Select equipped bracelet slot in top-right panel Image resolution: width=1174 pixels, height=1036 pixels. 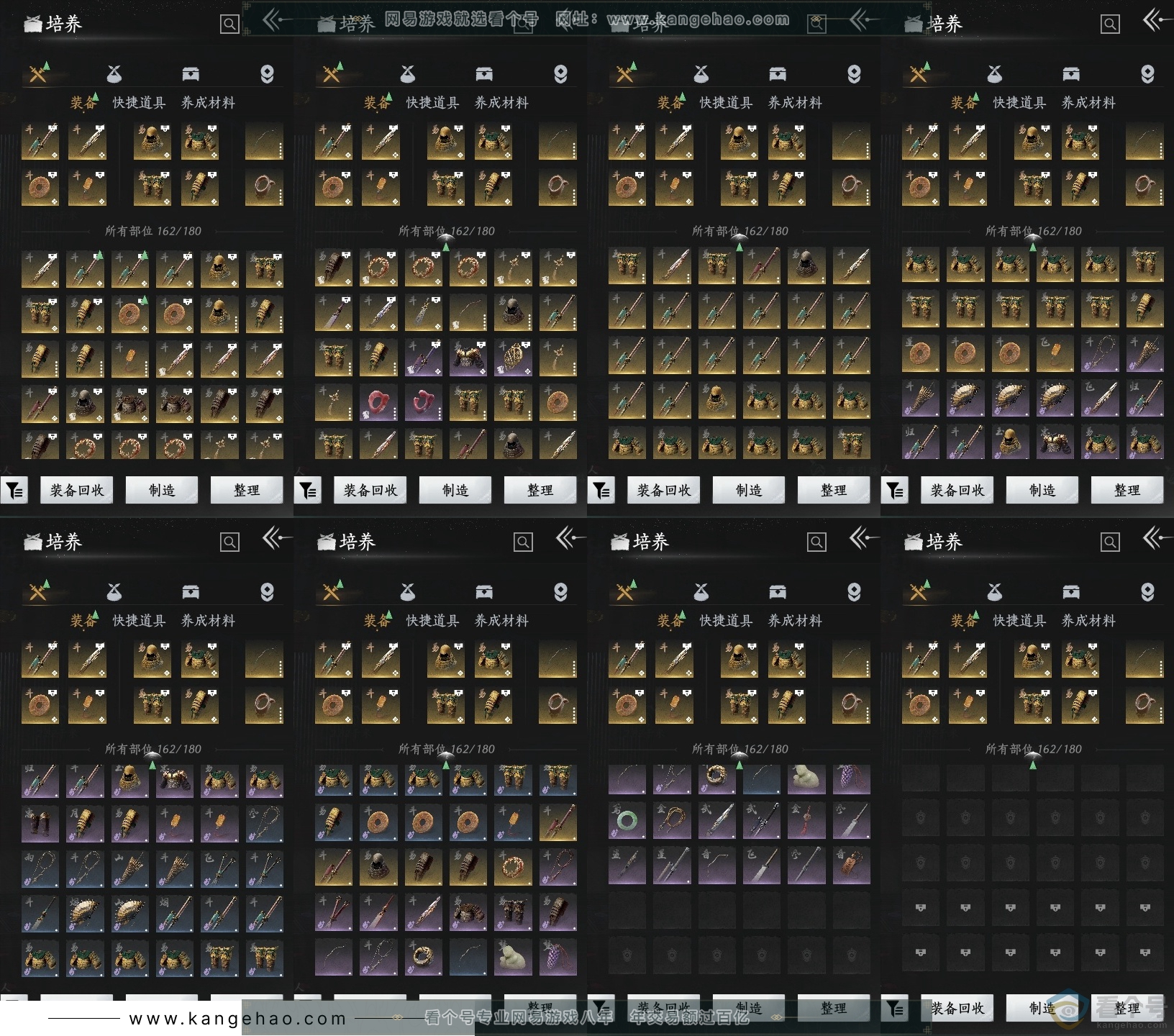pyautogui.click(x=1145, y=187)
